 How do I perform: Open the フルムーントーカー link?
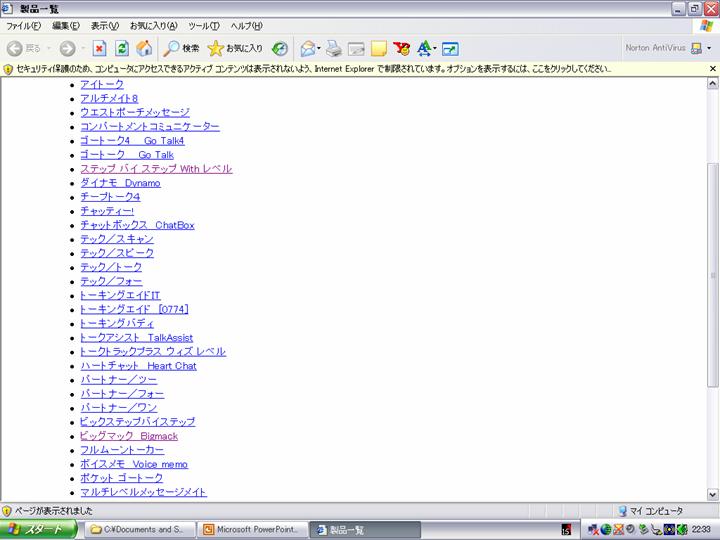point(122,450)
